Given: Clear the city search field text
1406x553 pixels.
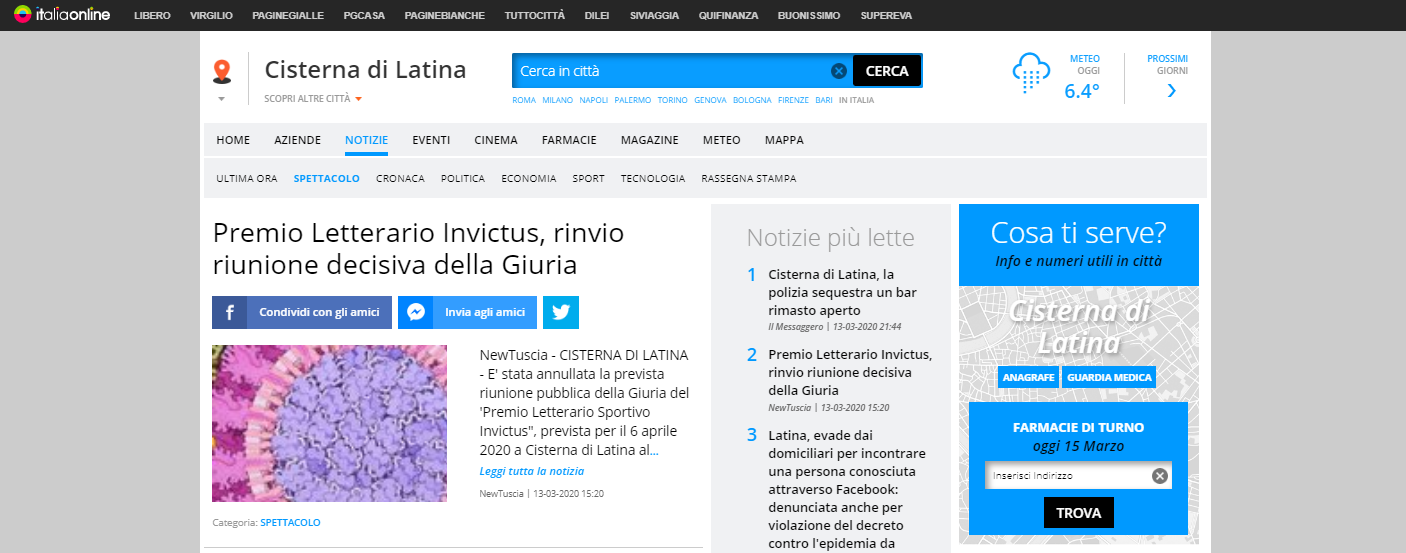Looking at the screenshot, I should 839,71.
